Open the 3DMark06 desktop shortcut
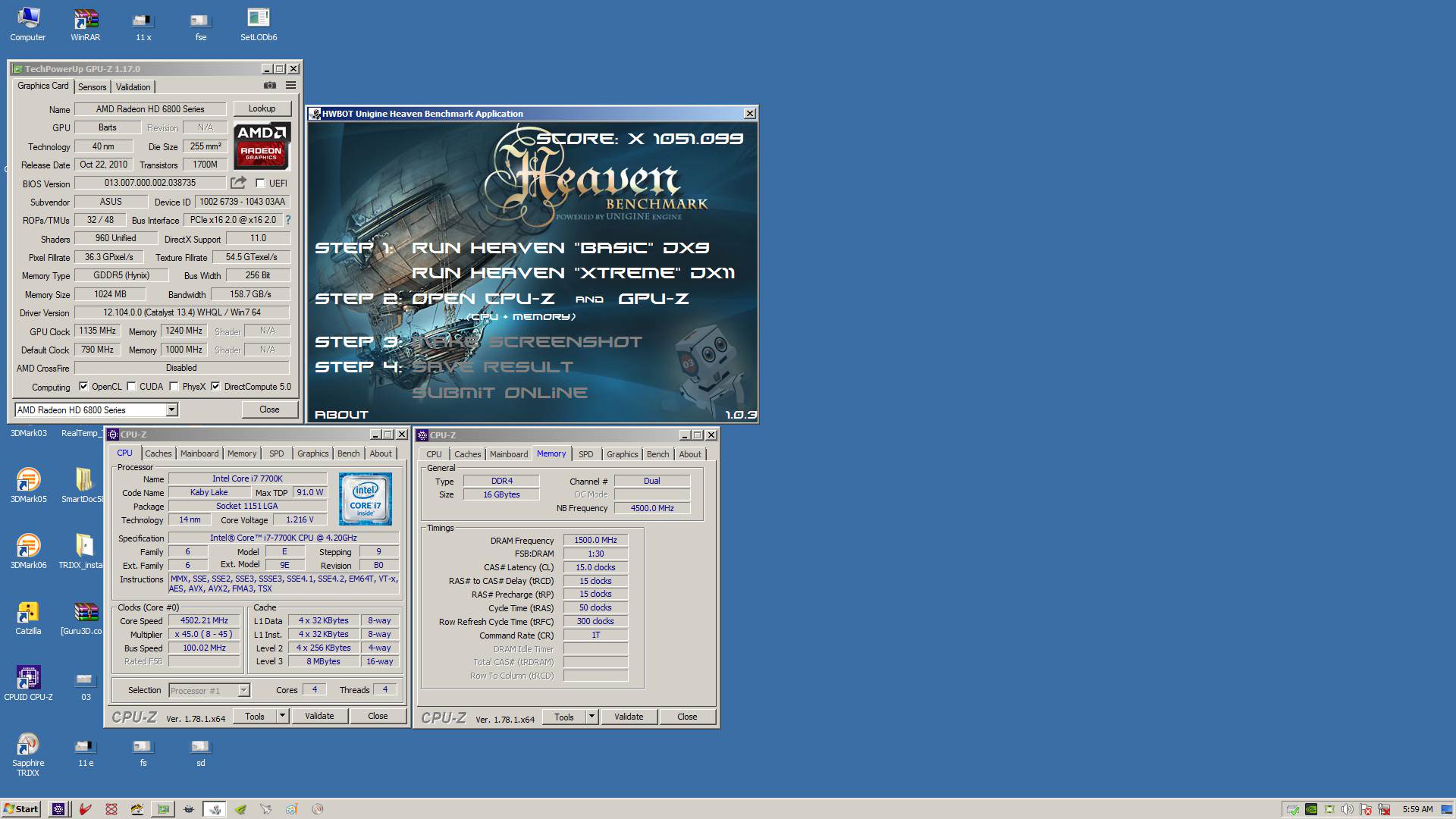The image size is (1456, 819). click(x=28, y=551)
